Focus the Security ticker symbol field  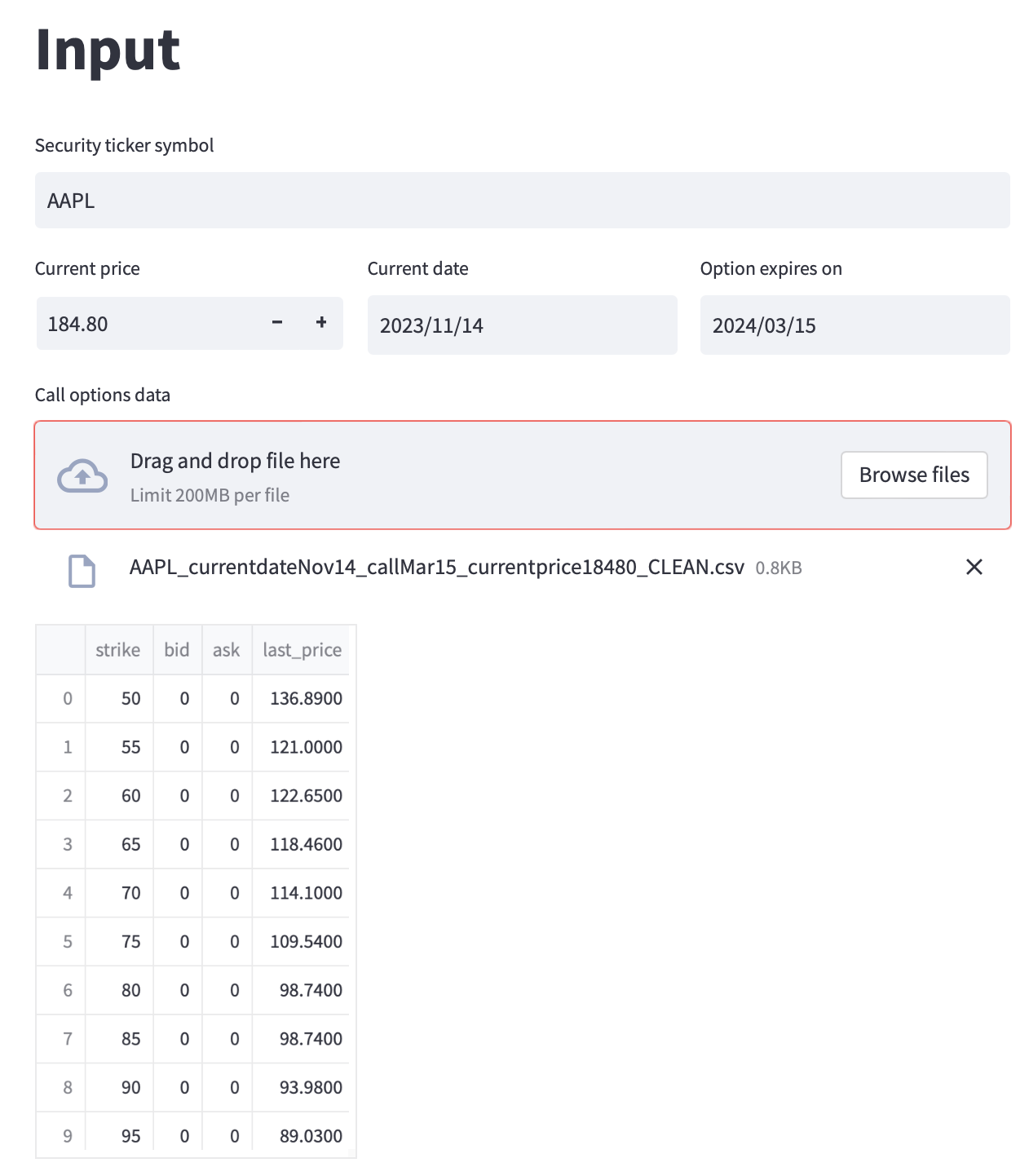click(523, 201)
